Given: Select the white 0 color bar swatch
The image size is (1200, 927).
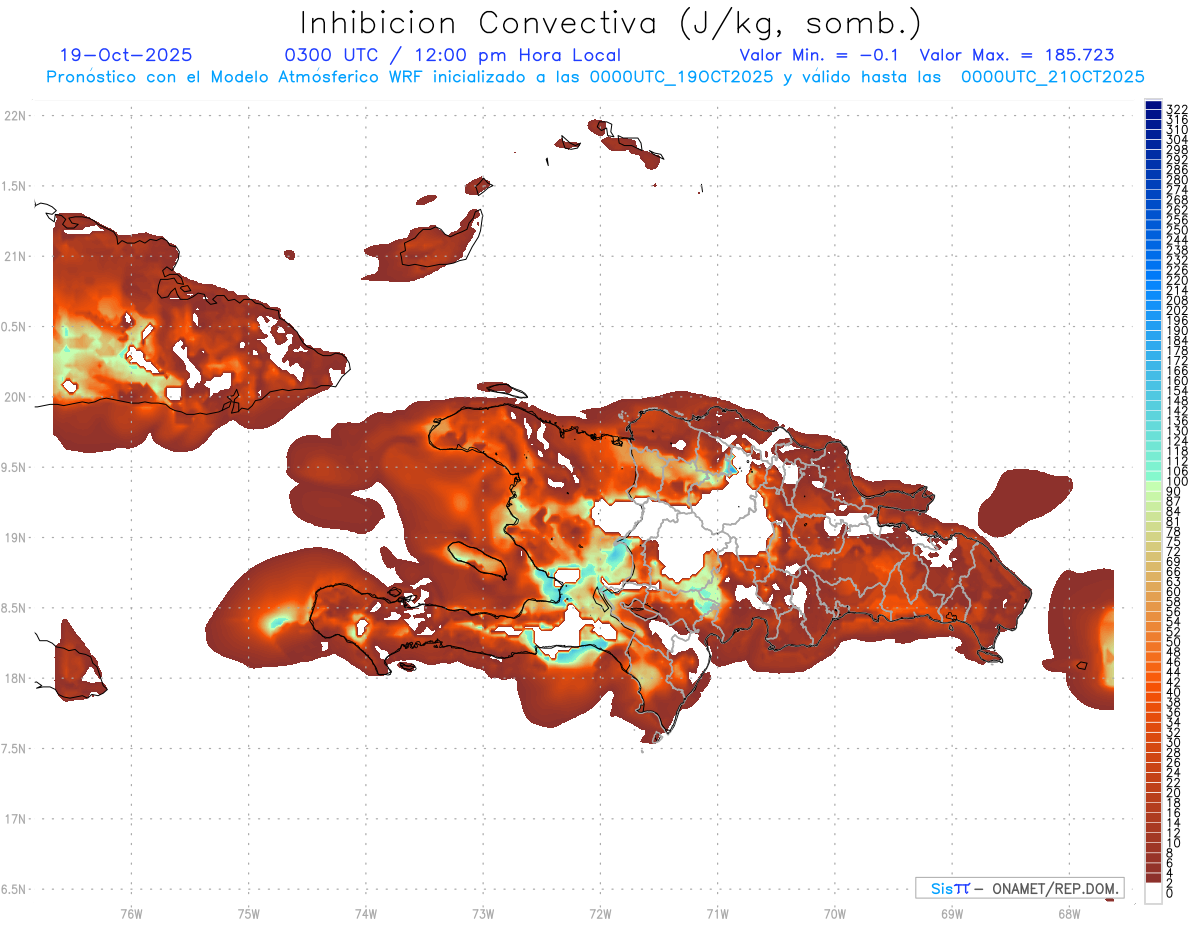Looking at the screenshot, I should (1153, 895).
